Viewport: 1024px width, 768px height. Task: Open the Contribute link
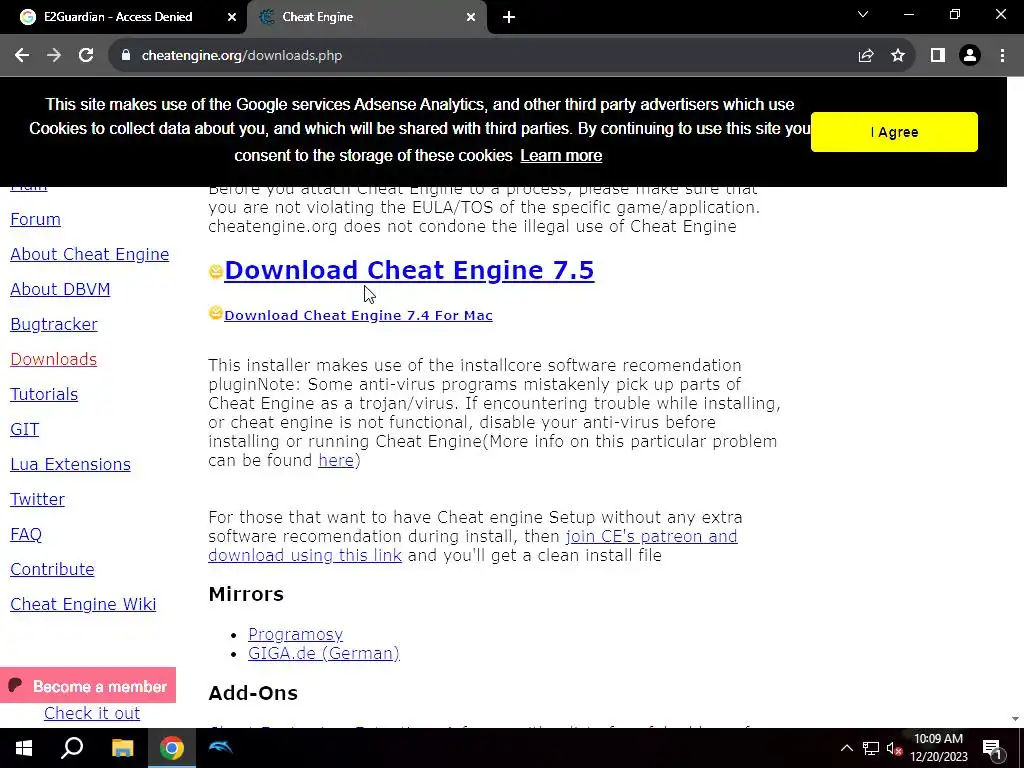click(x=52, y=569)
